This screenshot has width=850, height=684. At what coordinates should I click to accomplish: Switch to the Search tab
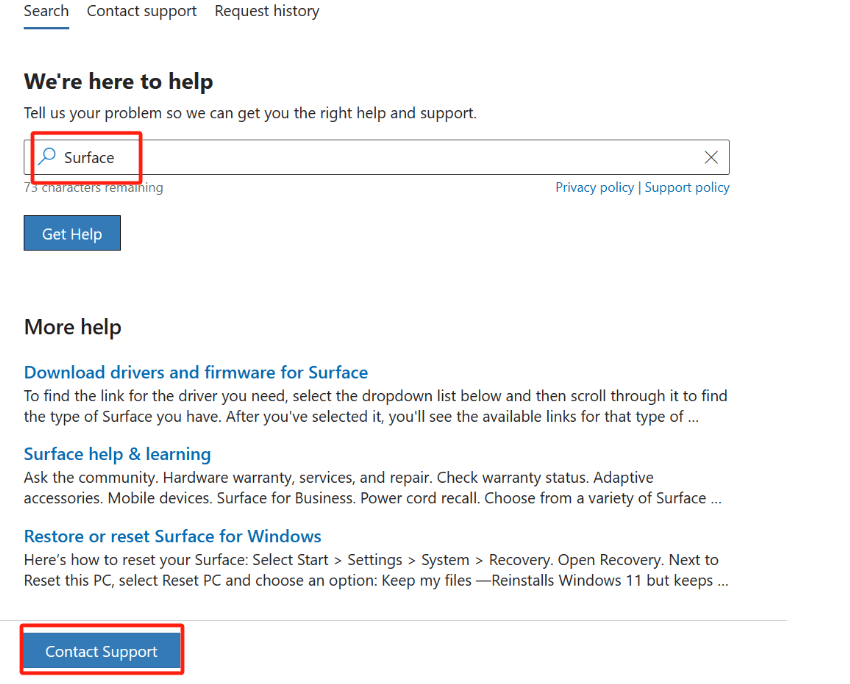46,11
